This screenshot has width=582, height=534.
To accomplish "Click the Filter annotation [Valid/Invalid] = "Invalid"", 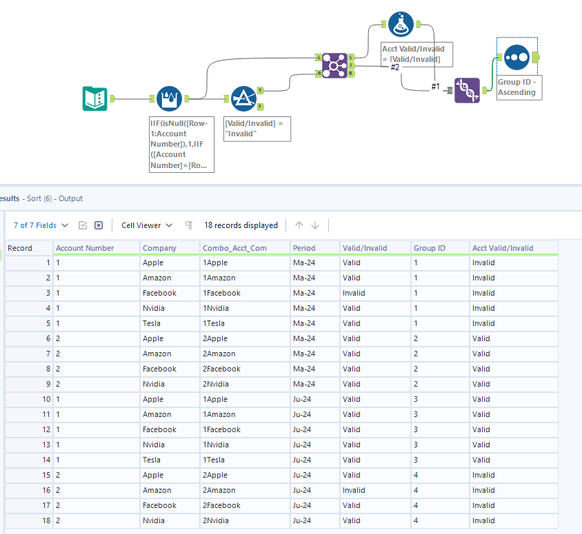I will 257,129.
